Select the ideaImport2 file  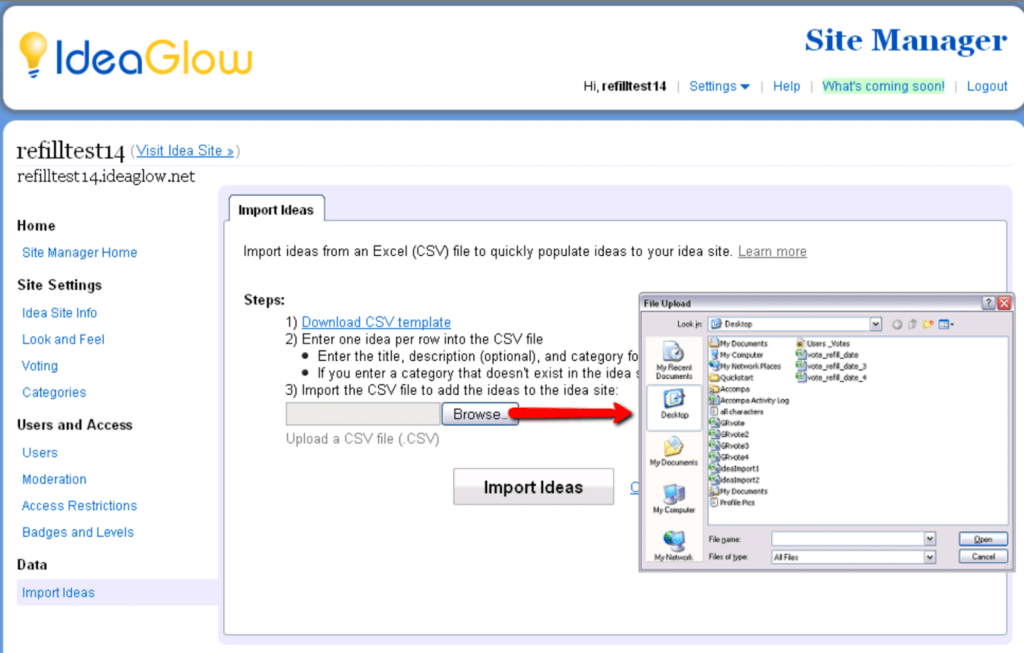pos(734,480)
